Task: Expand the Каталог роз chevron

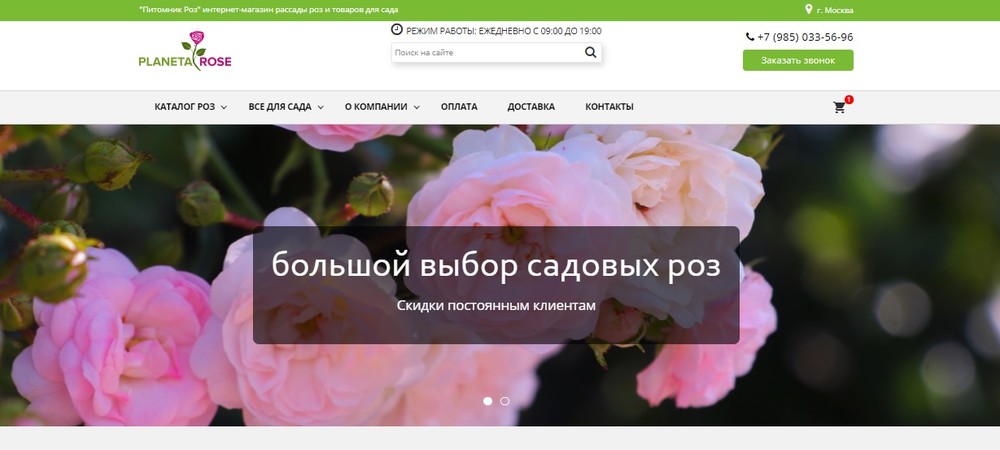Action: (224, 108)
